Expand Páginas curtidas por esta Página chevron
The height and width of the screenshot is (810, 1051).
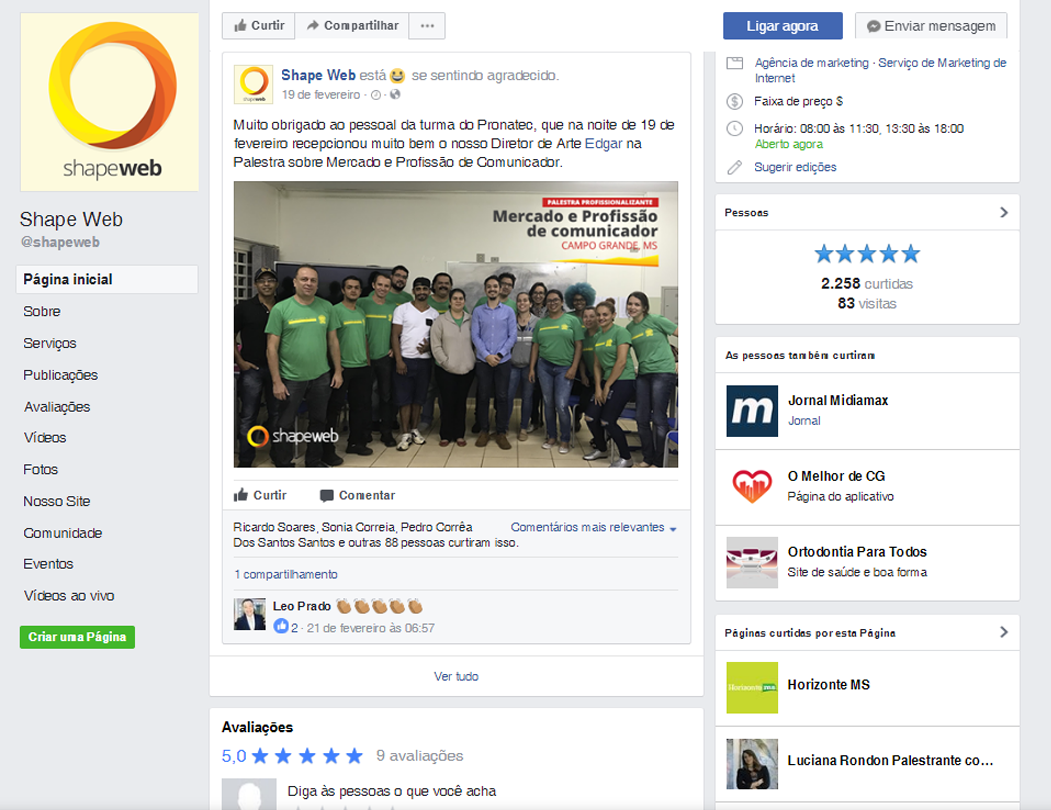(x=1003, y=632)
